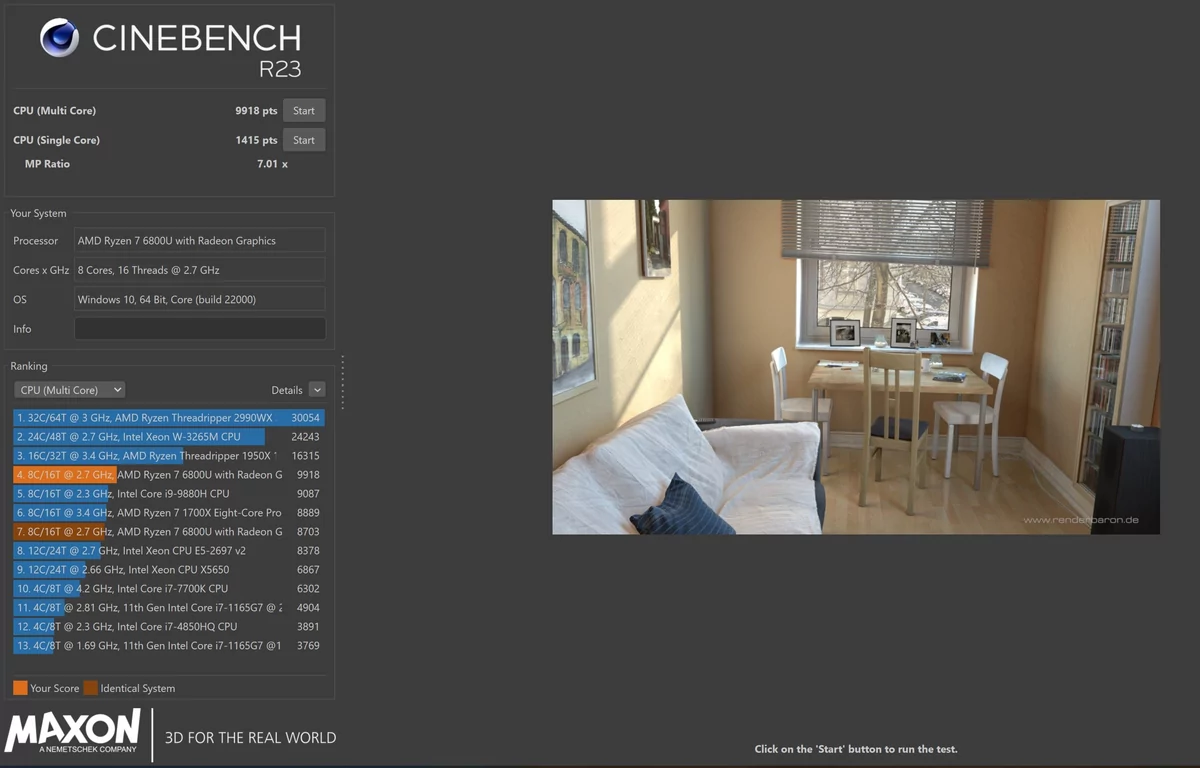Click the Cinebench R23 logo icon
Screen dimensions: 1200x768
(x=60, y=38)
